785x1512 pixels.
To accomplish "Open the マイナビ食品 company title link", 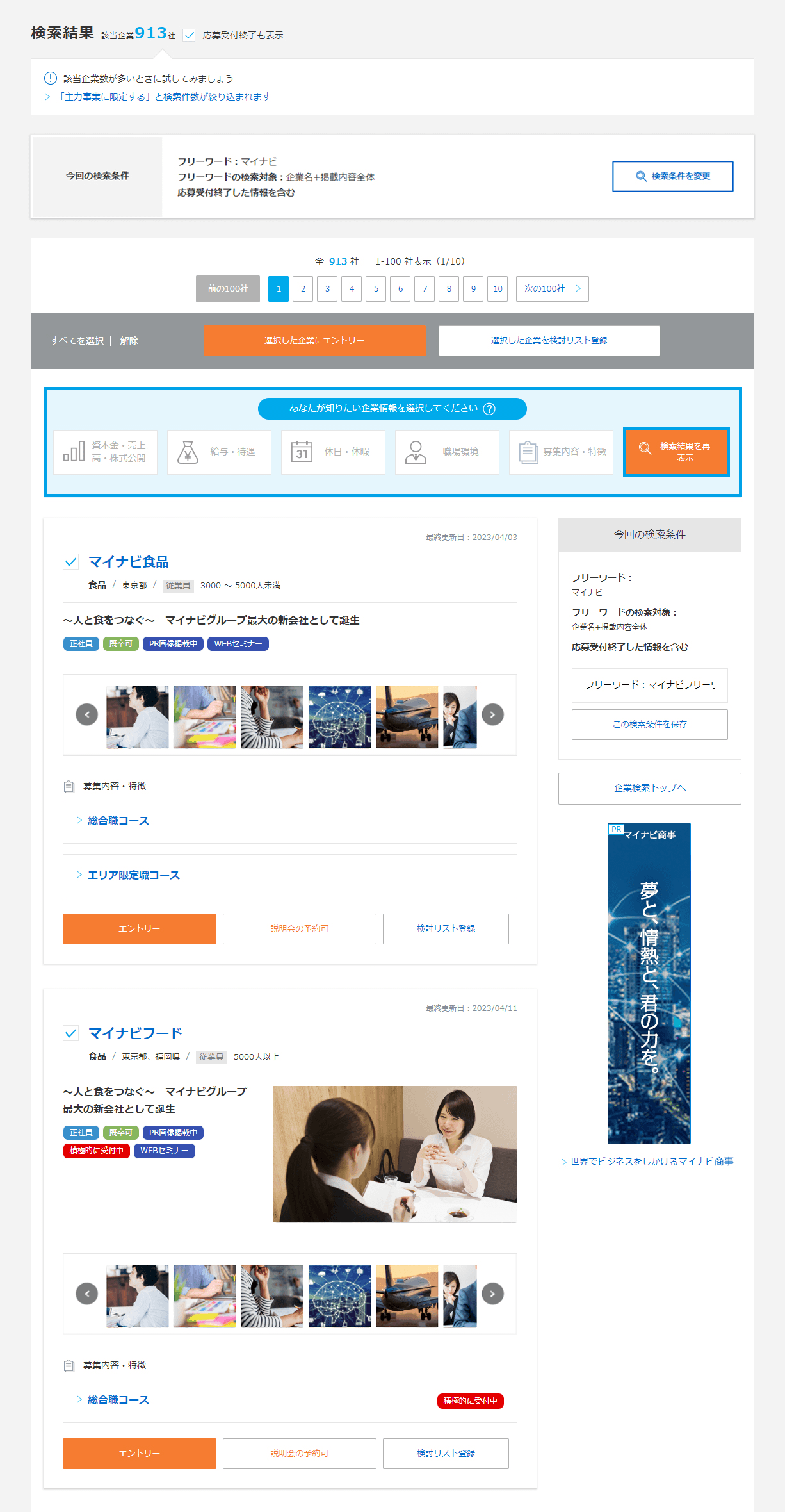I will point(129,562).
